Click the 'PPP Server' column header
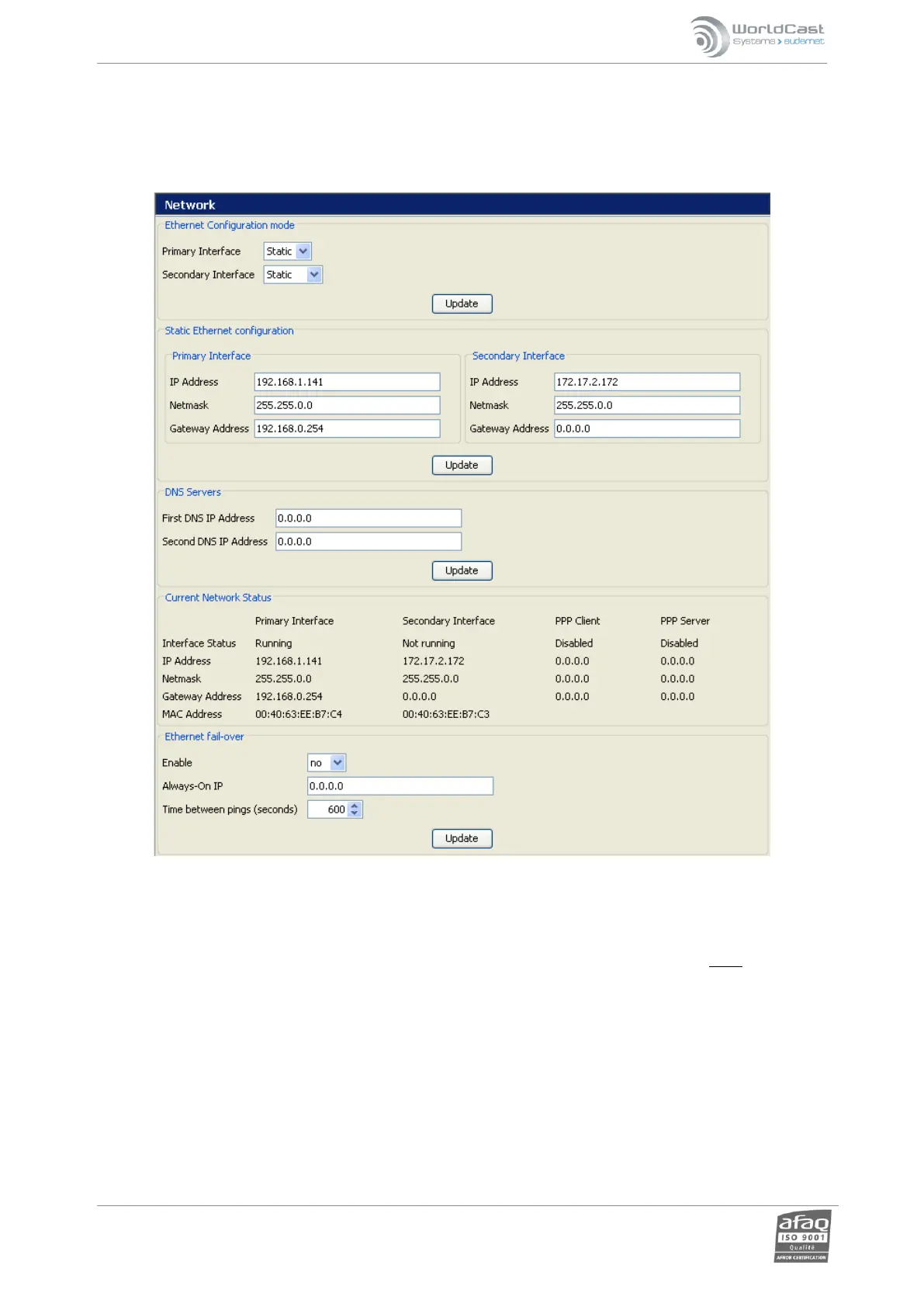The height and width of the screenshot is (1307, 924). pyautogui.click(x=685, y=621)
